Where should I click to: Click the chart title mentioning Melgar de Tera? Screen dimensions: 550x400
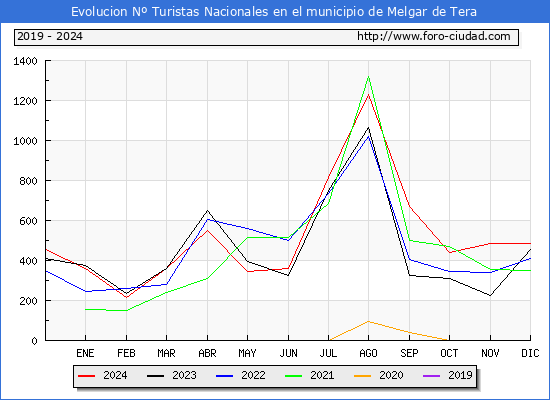pyautogui.click(x=274, y=12)
